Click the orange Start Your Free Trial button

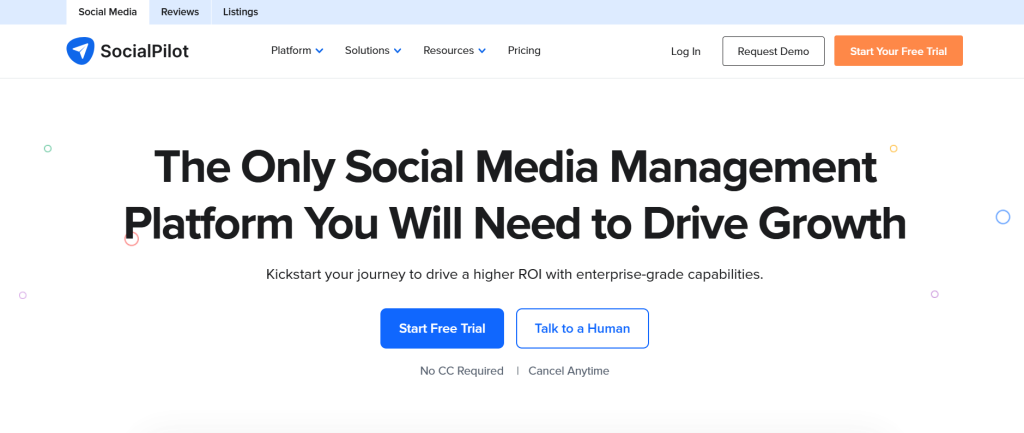pos(899,51)
